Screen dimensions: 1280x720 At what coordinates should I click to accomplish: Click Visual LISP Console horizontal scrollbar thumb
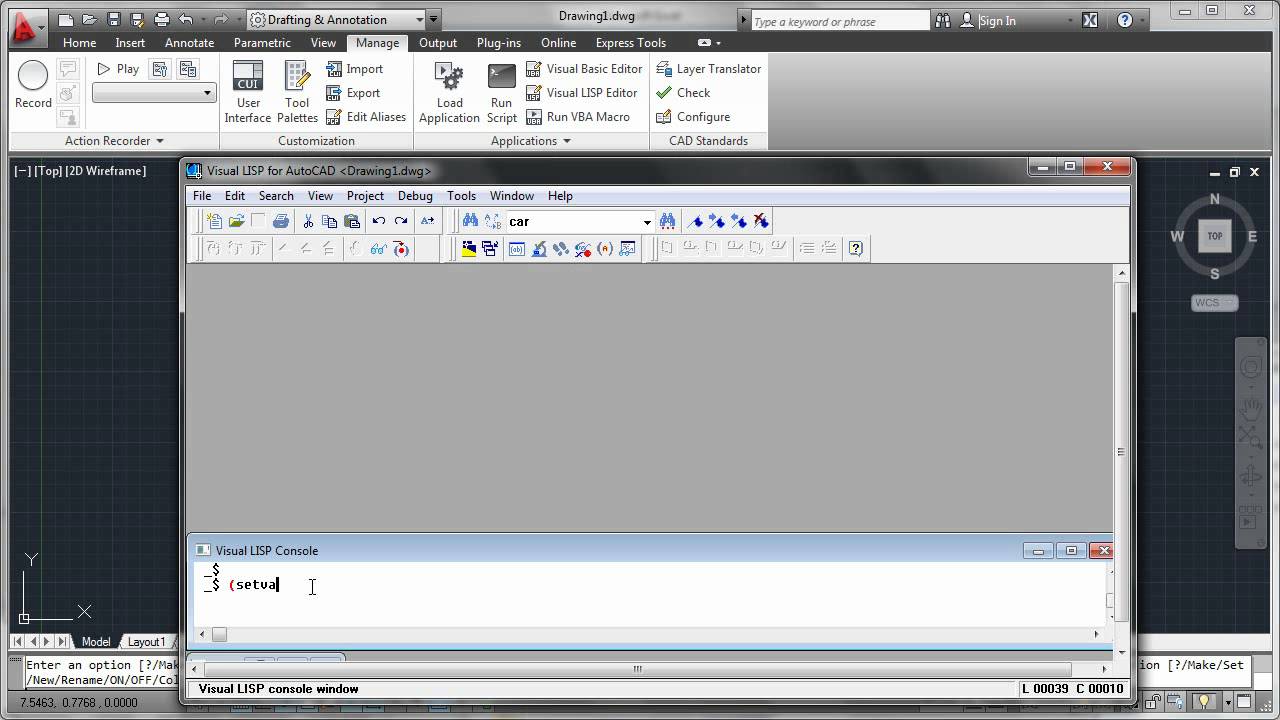coord(219,634)
